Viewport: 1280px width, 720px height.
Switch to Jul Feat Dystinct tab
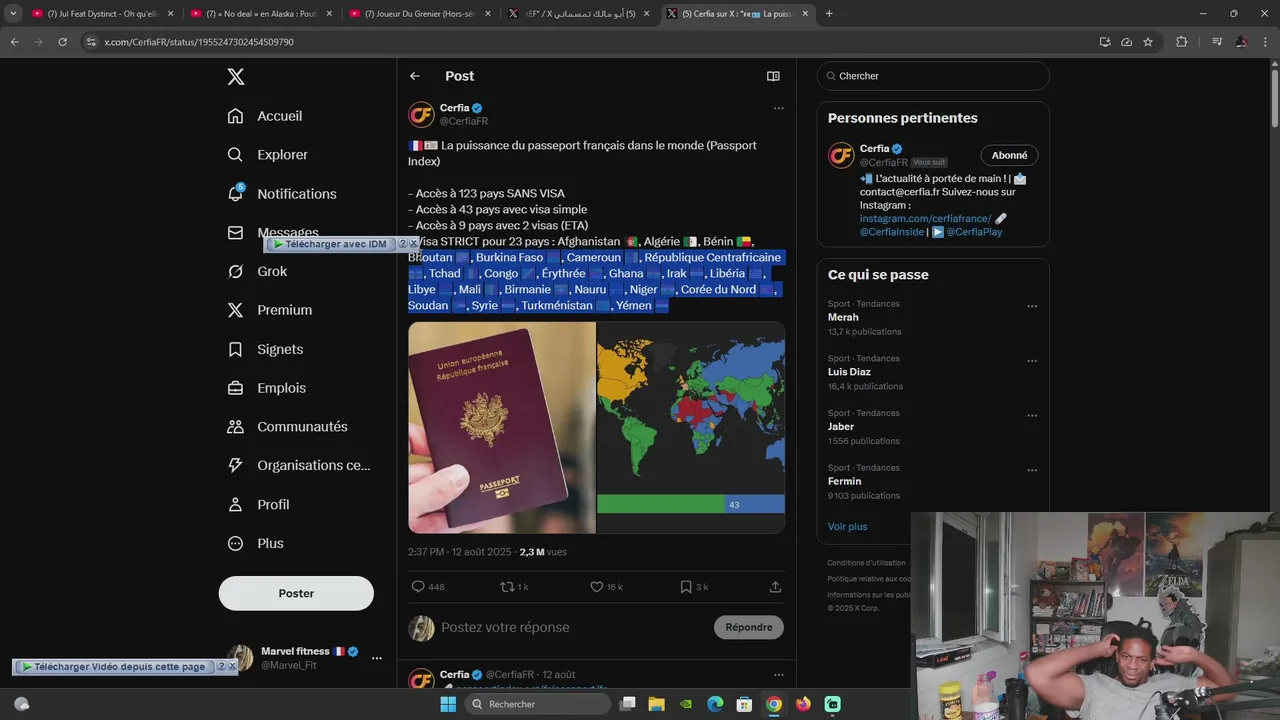click(x=103, y=14)
